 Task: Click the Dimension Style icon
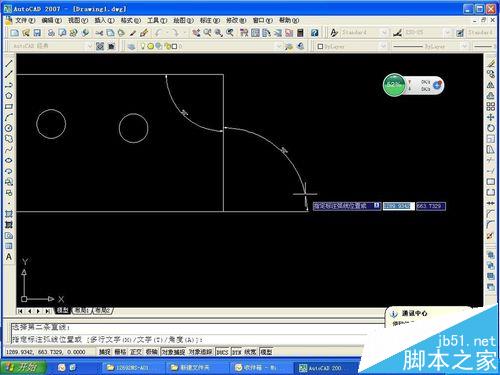coord(397,33)
